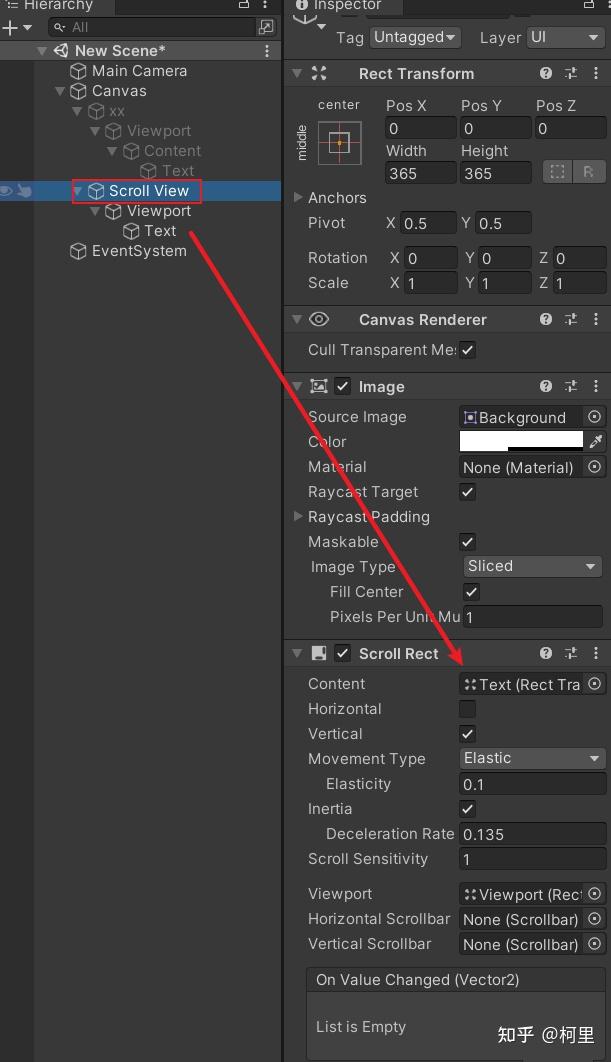Collapse the Canvas hierarchy item
Image resolution: width=611 pixels, height=1062 pixels.
click(60, 91)
